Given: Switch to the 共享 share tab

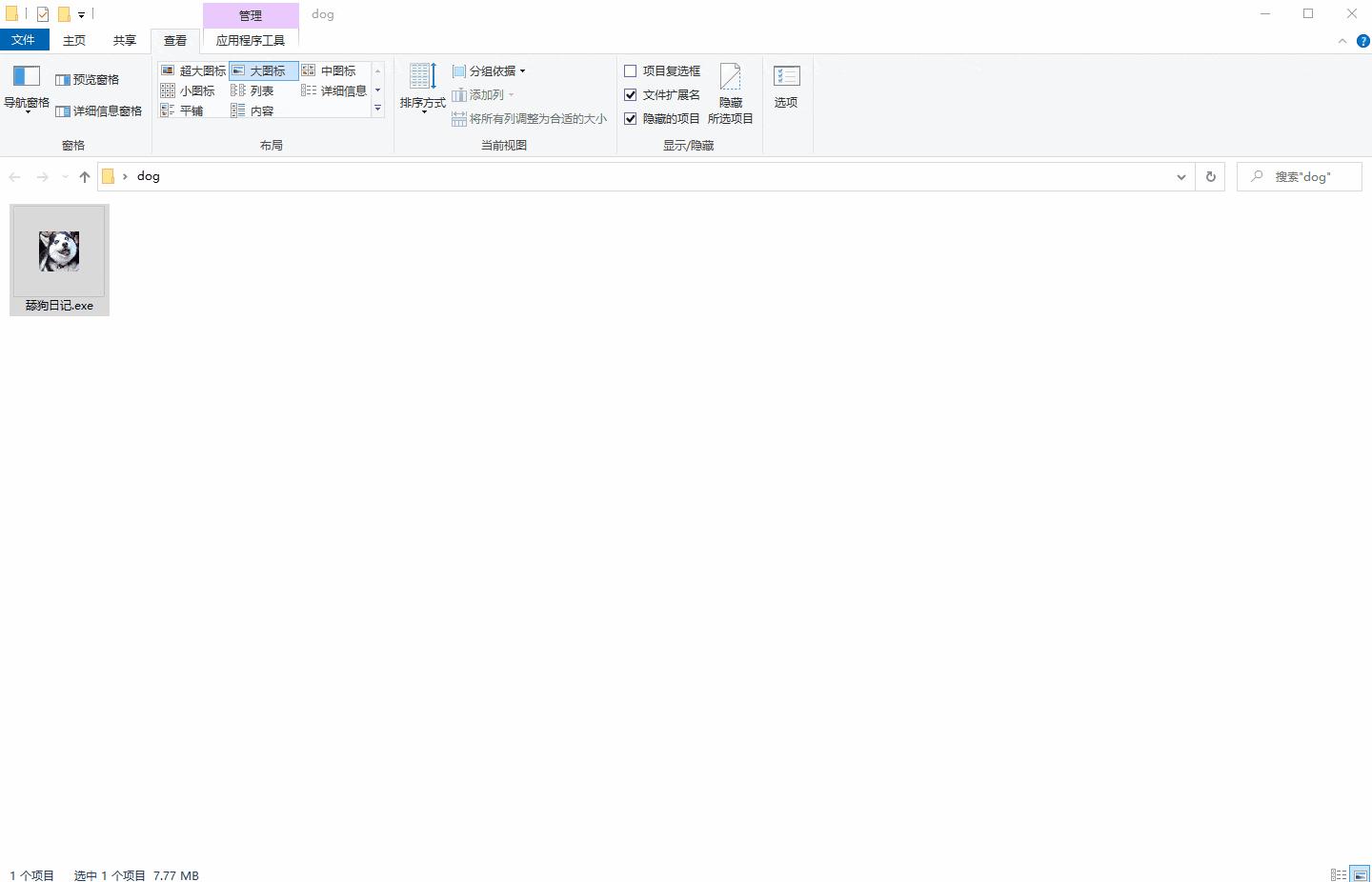Looking at the screenshot, I should (x=125, y=40).
